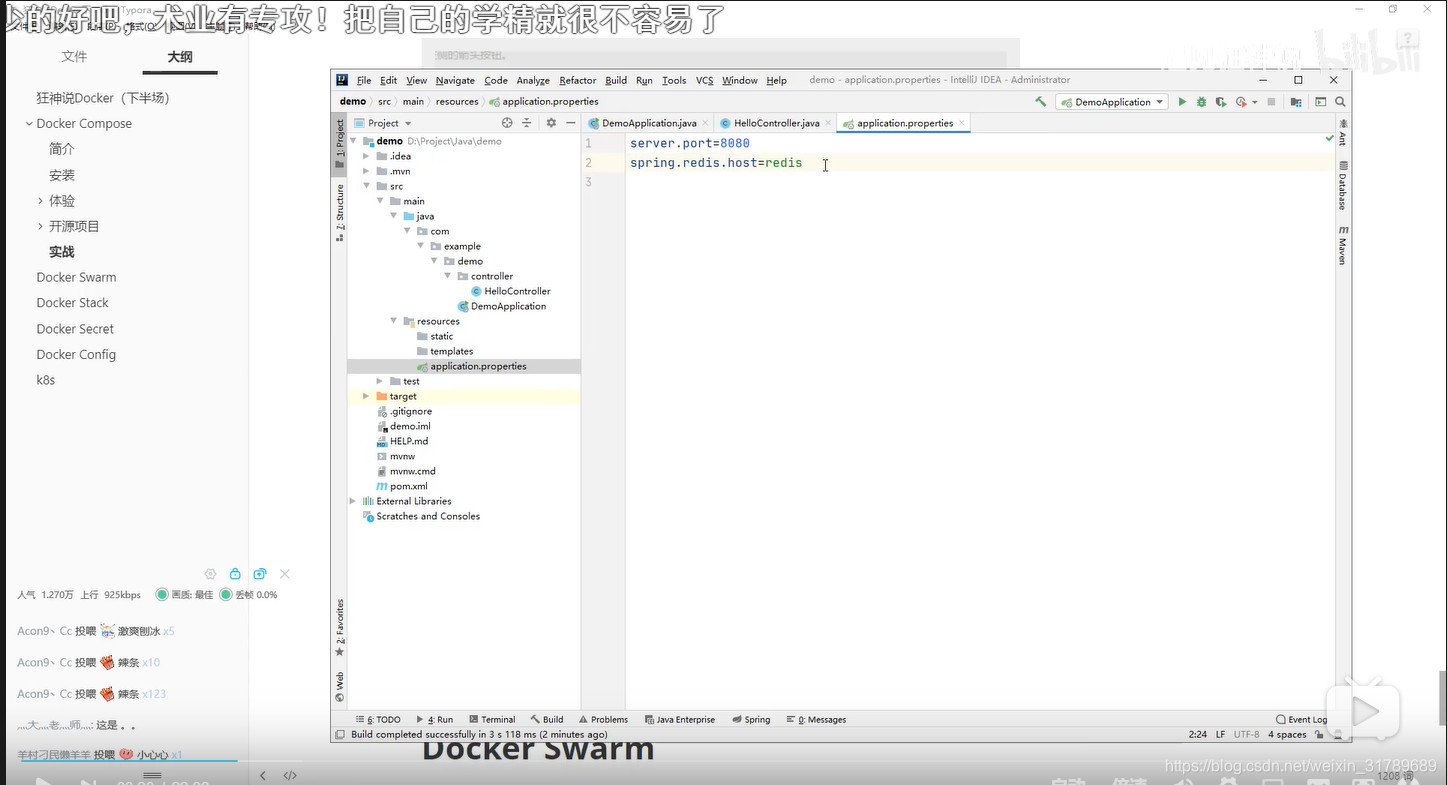Hide the Project panel with the minus icon
Image resolution: width=1447 pixels, height=785 pixels.
[571, 123]
